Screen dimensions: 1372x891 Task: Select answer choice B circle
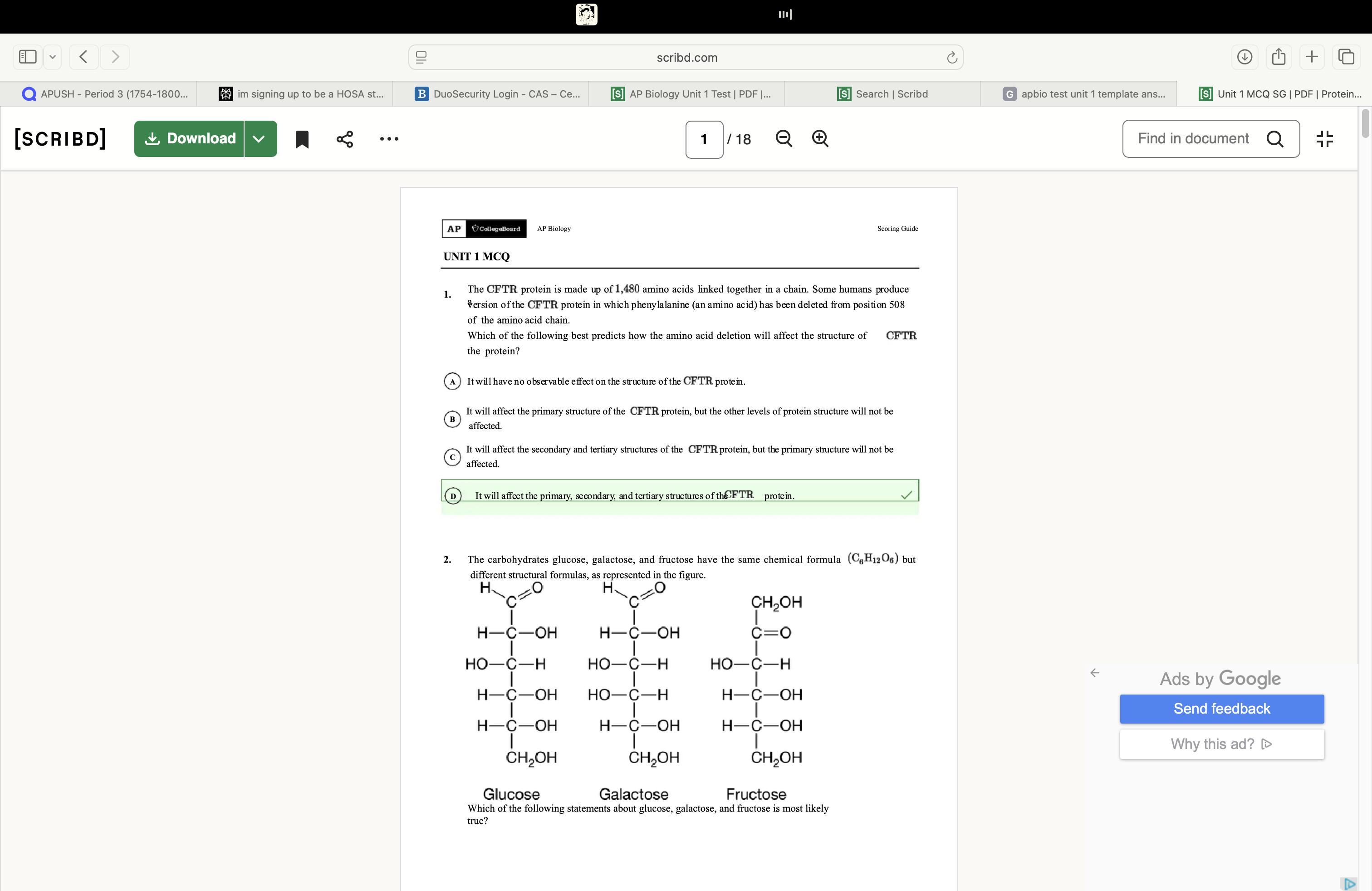pos(452,419)
